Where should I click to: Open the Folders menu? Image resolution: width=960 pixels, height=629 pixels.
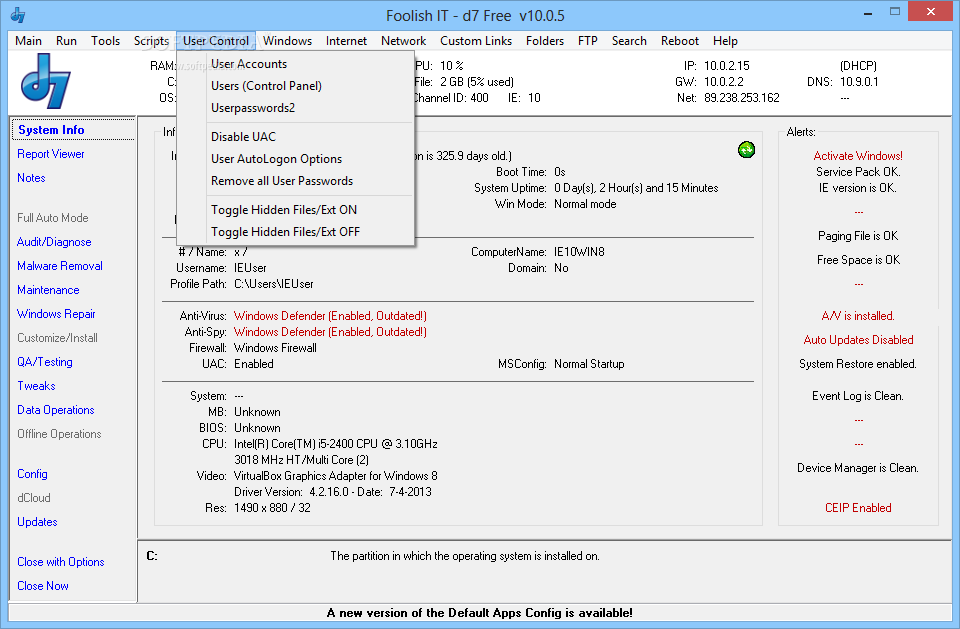pyautogui.click(x=544, y=41)
